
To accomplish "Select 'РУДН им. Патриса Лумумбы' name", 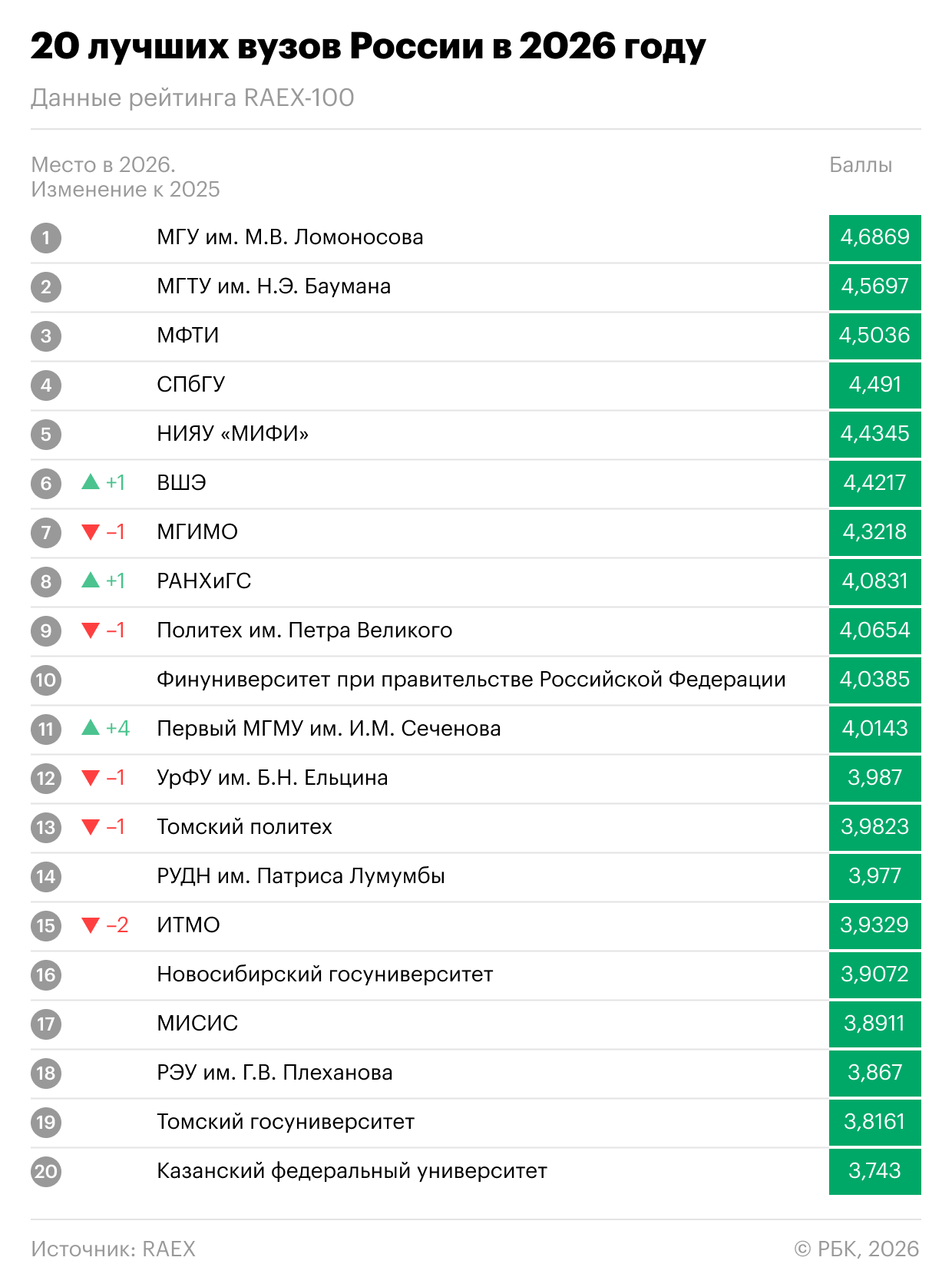I will 301,876.
